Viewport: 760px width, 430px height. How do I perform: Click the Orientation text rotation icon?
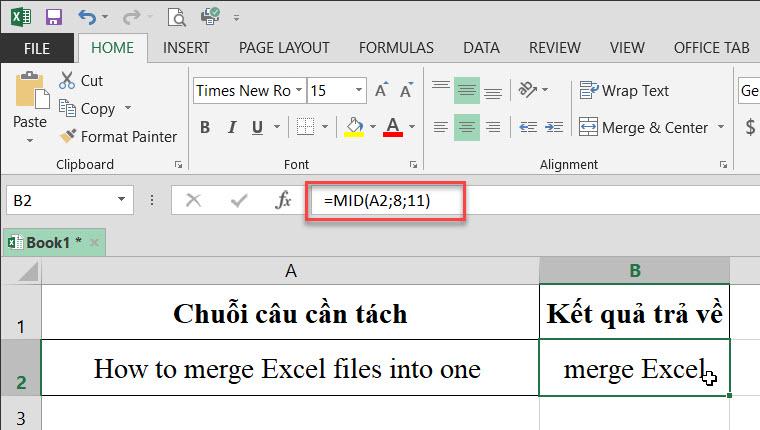pos(528,90)
